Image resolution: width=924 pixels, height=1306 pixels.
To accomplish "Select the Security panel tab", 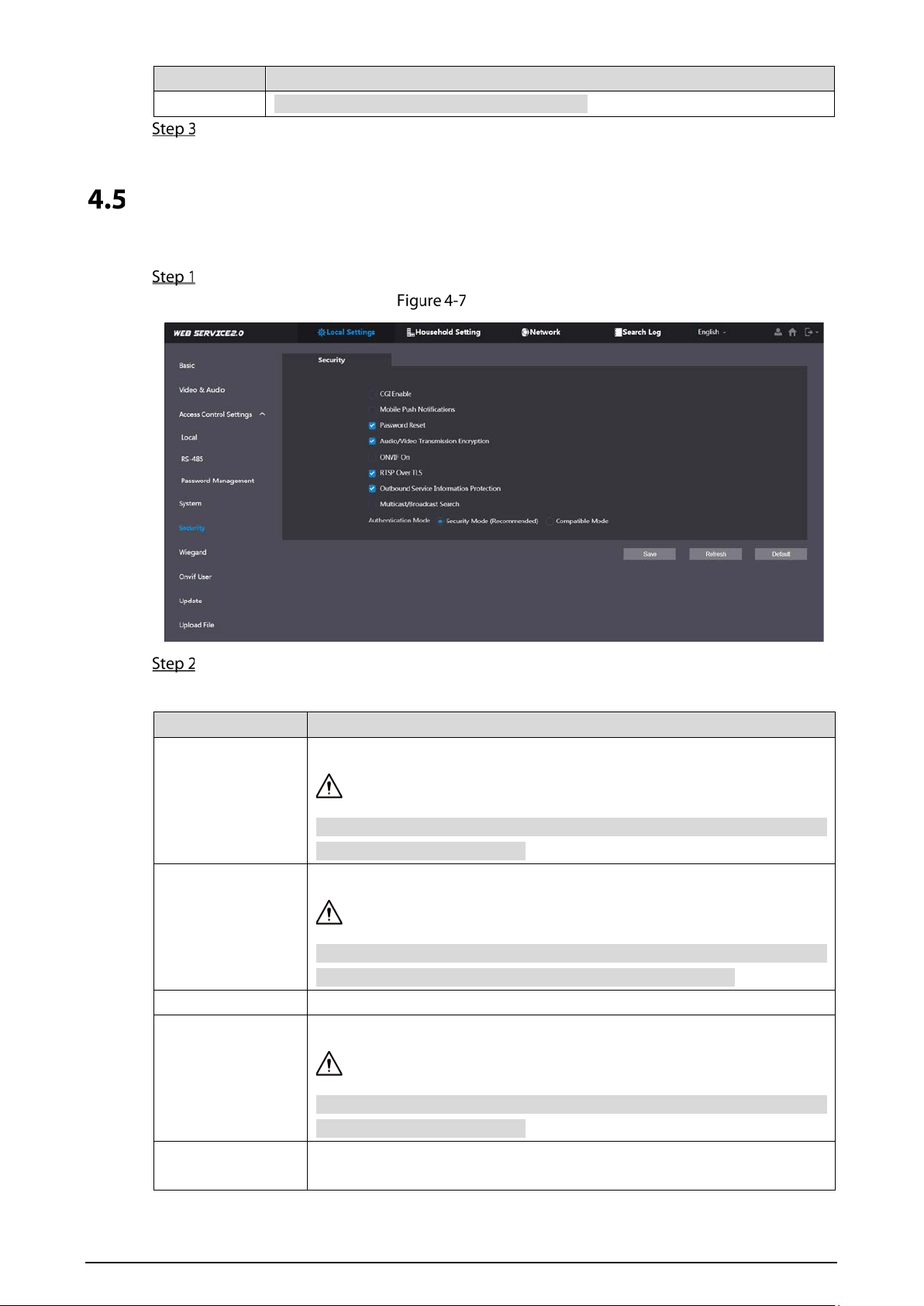I will point(336,360).
